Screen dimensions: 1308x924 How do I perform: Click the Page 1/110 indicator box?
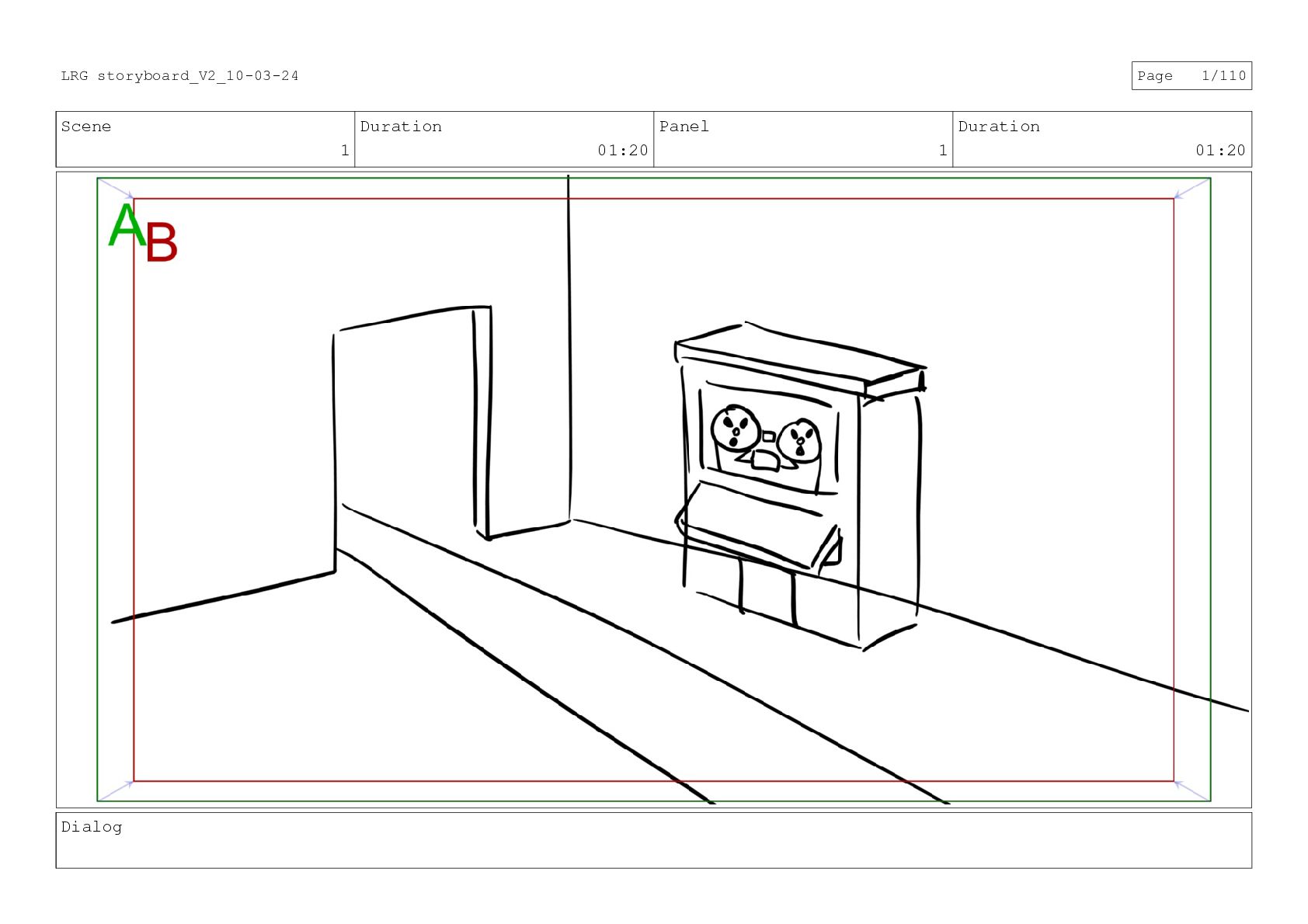pos(1191,75)
